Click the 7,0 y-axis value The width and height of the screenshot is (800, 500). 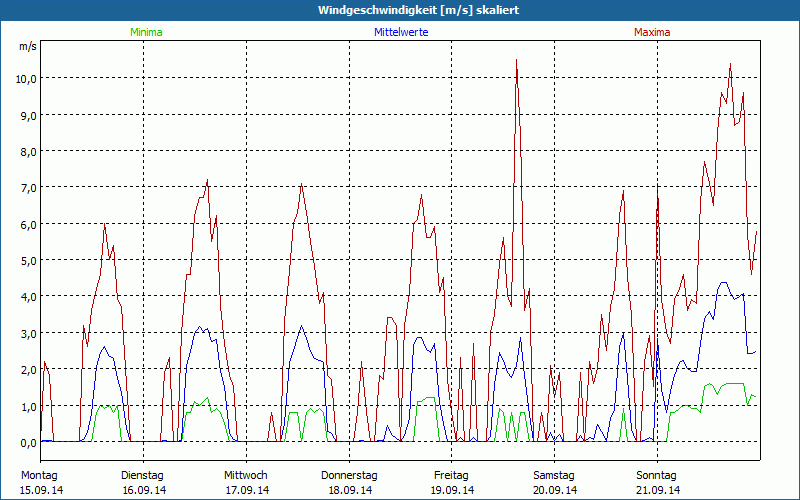point(27,187)
